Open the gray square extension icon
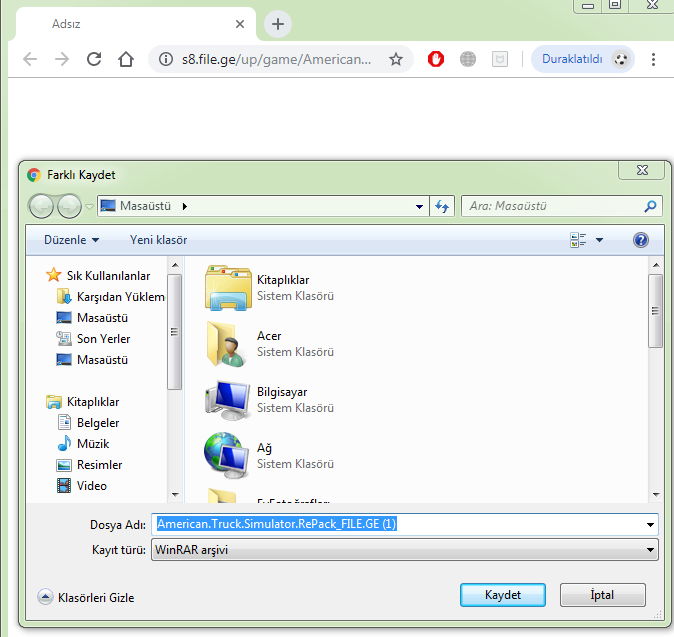This screenshot has width=674, height=637. [x=499, y=59]
